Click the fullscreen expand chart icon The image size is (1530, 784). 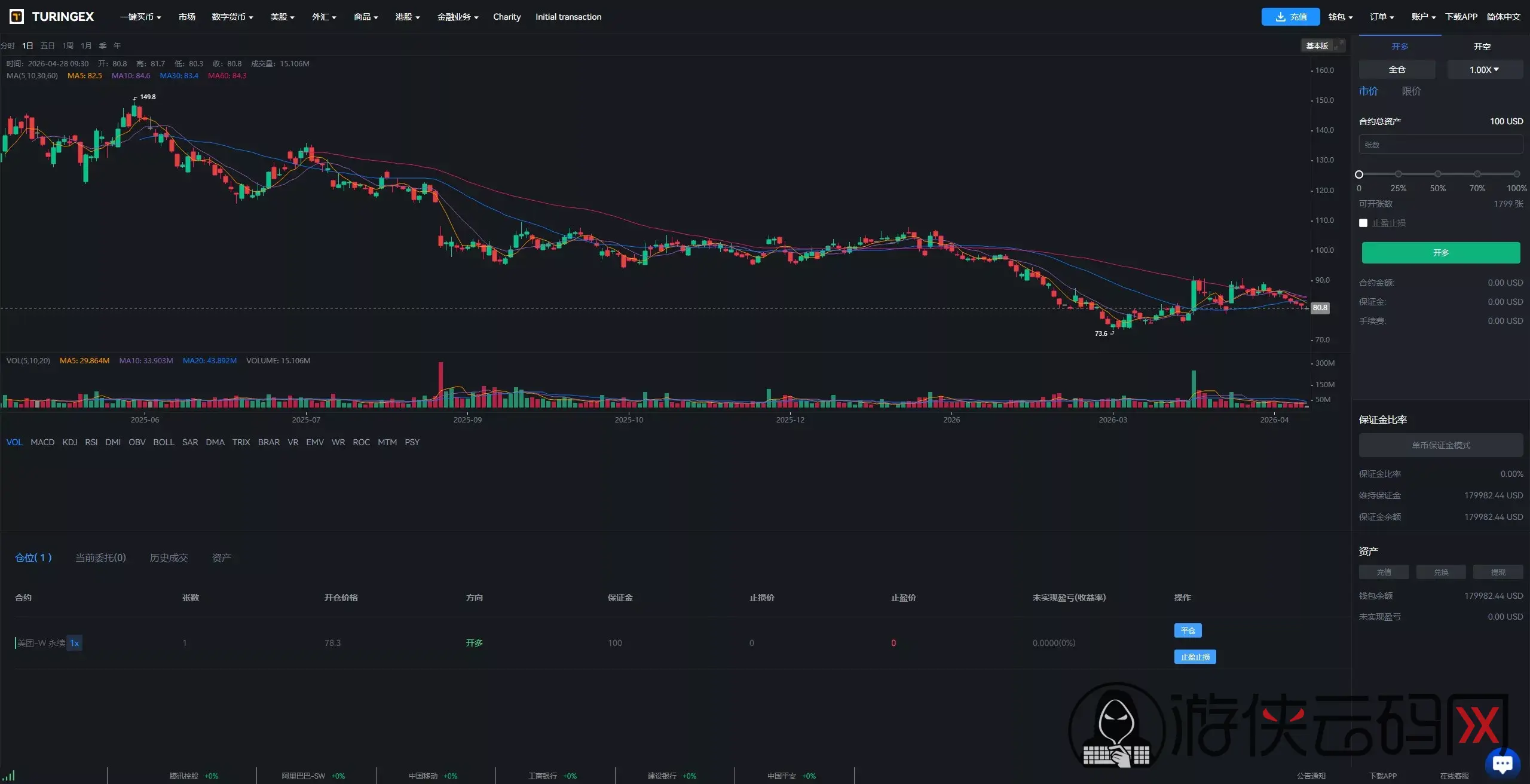click(1339, 45)
